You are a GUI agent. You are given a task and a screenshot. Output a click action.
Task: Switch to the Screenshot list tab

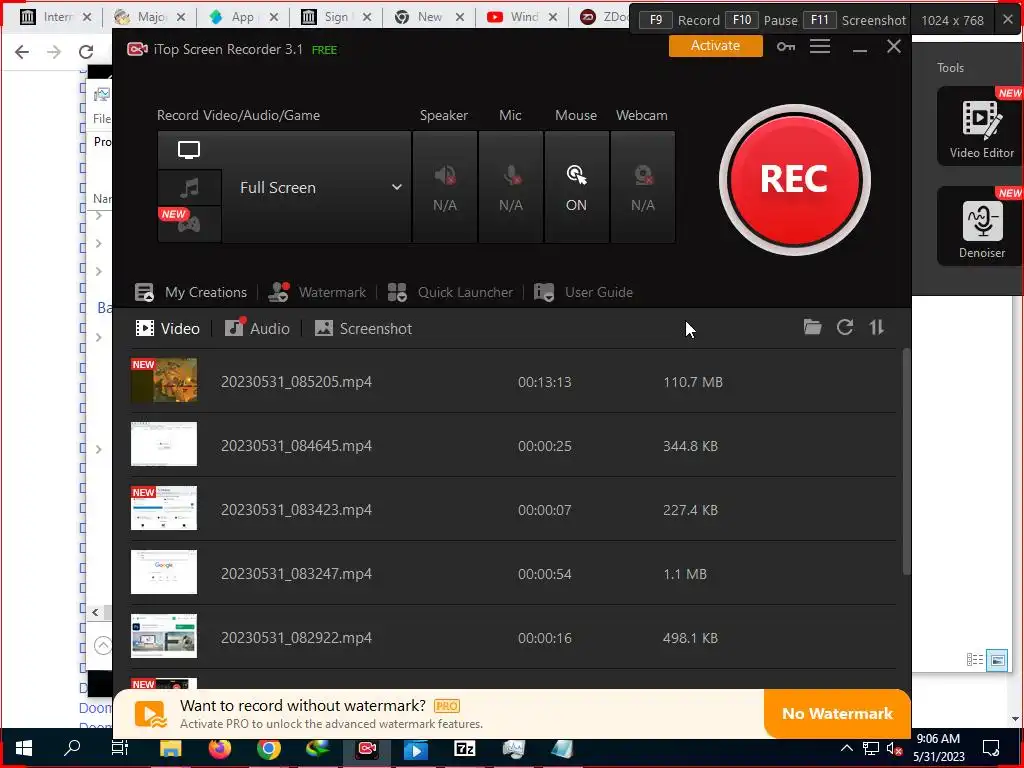point(363,328)
